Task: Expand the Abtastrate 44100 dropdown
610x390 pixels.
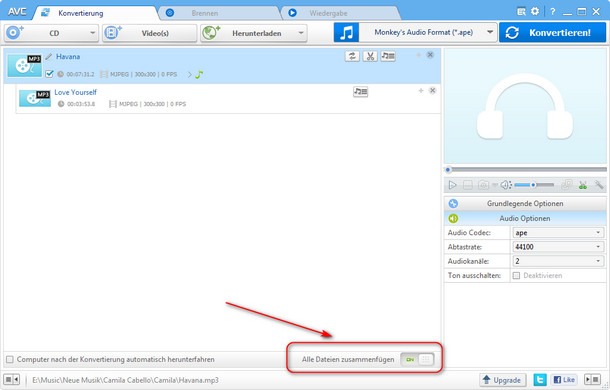Action: point(558,247)
